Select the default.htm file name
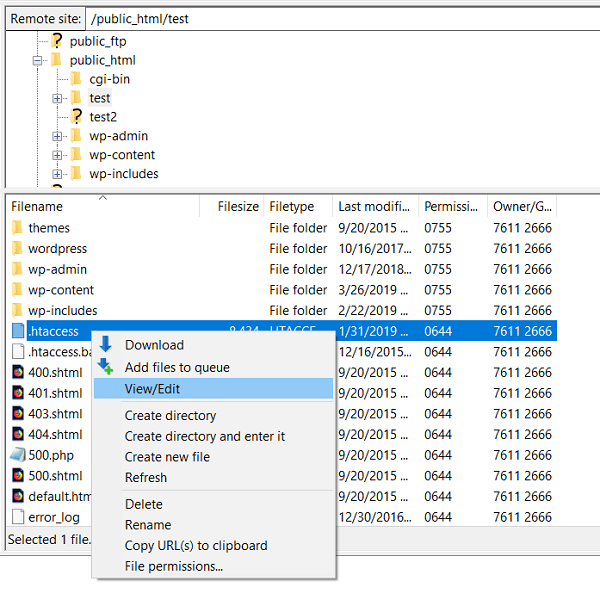Viewport: 600px width, 606px height. point(60,496)
